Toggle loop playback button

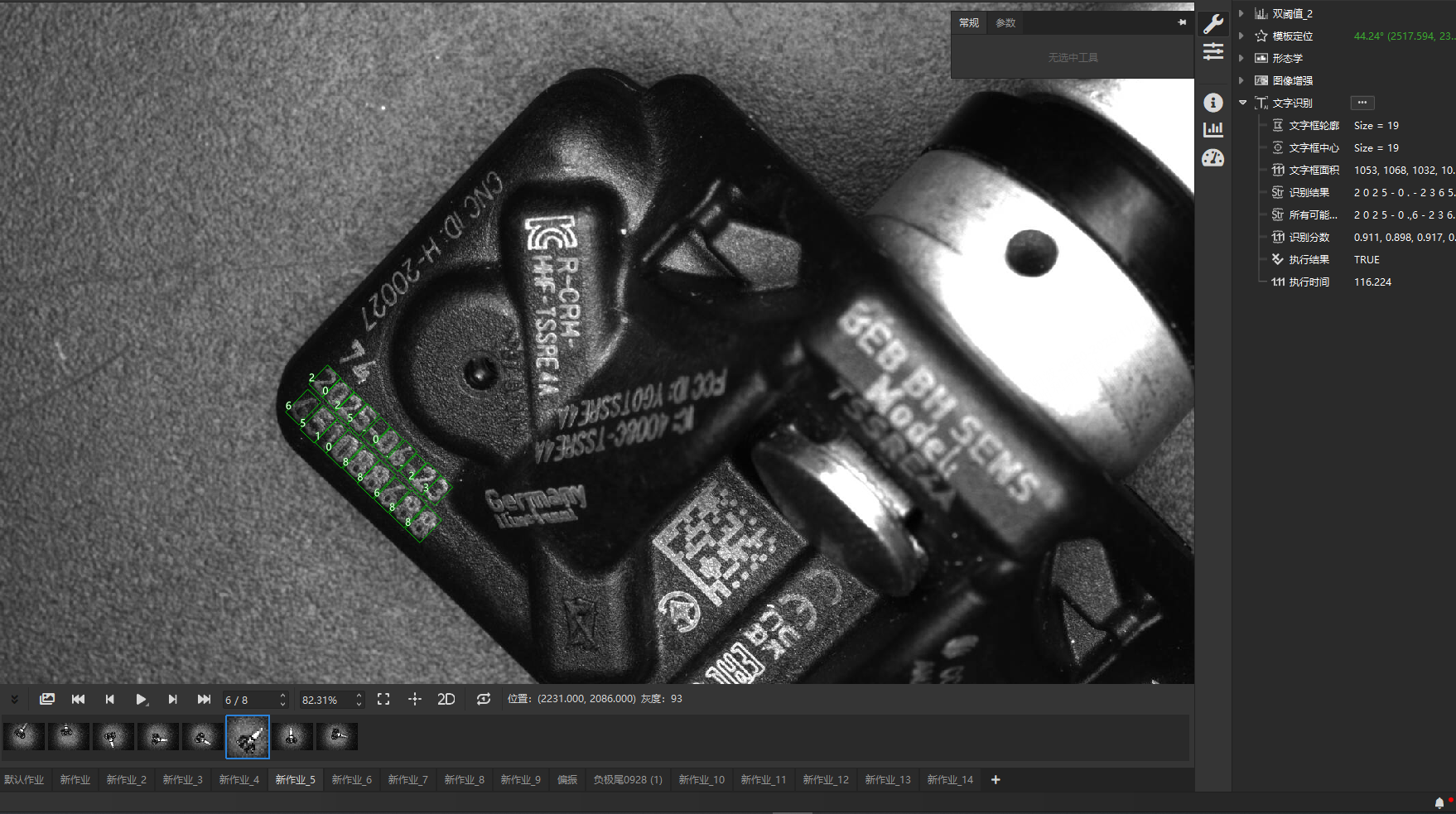tap(484, 699)
